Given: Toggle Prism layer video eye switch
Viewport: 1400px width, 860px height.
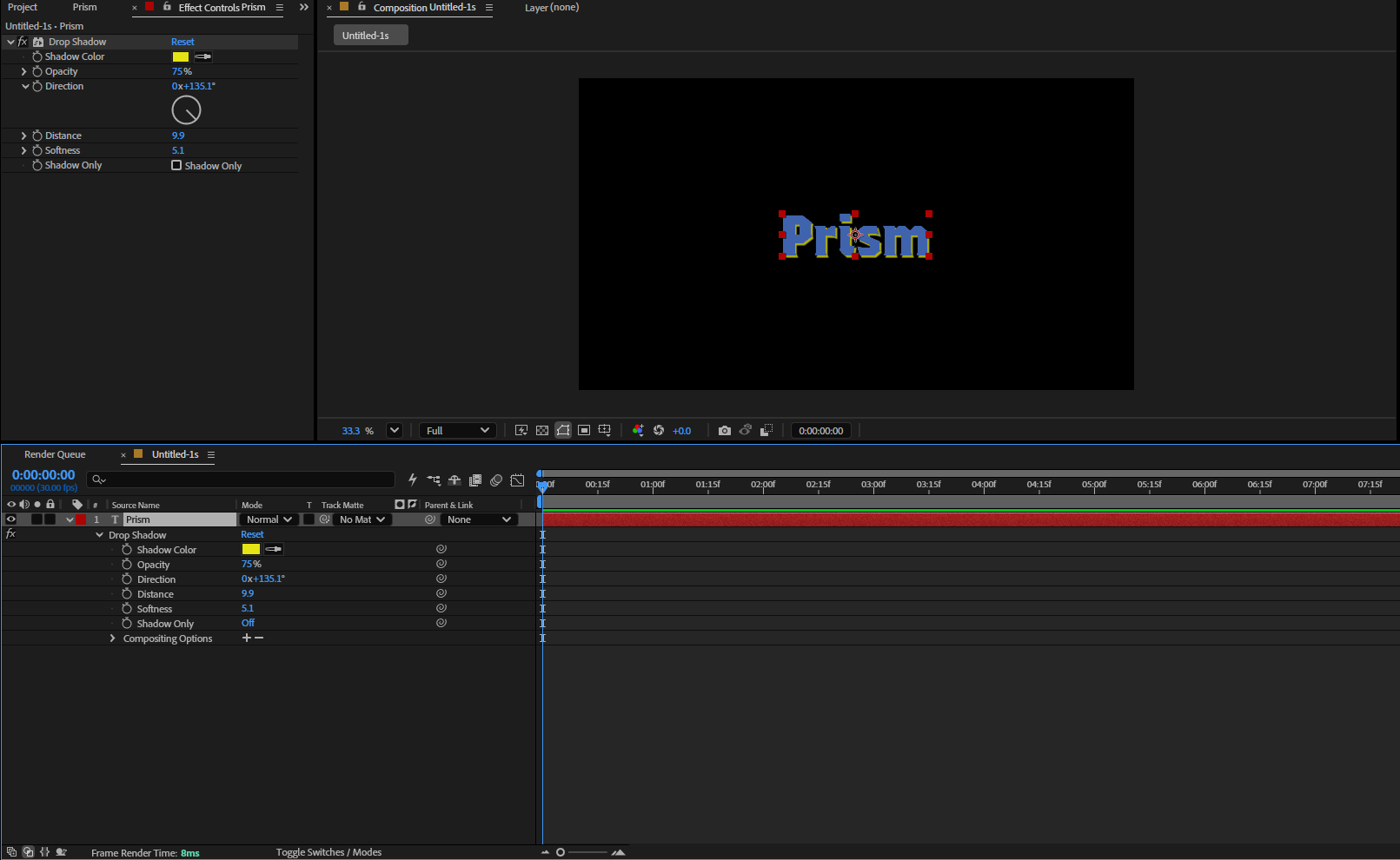Looking at the screenshot, I should pyautogui.click(x=11, y=519).
